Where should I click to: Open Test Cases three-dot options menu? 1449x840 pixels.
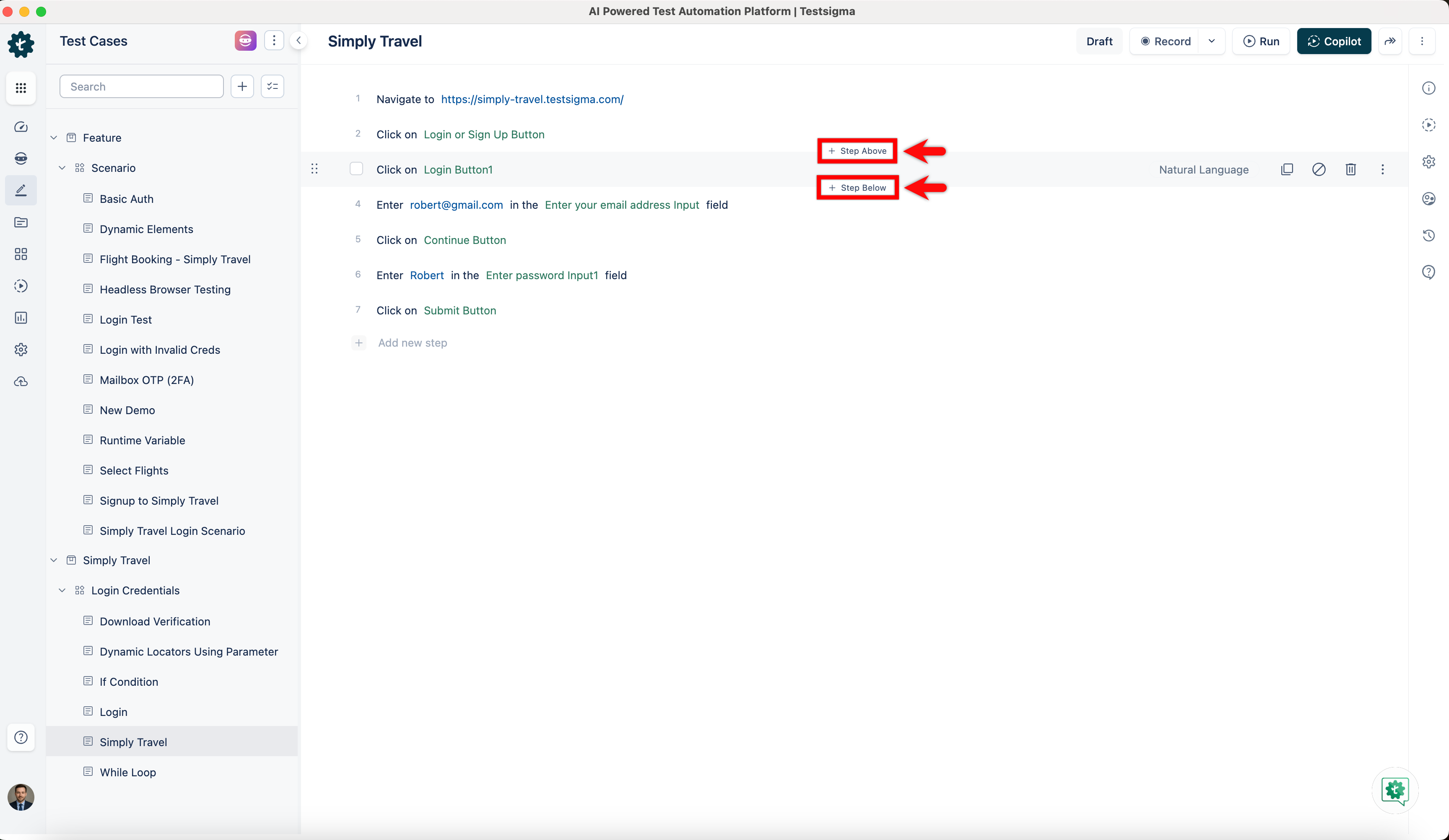(274, 40)
